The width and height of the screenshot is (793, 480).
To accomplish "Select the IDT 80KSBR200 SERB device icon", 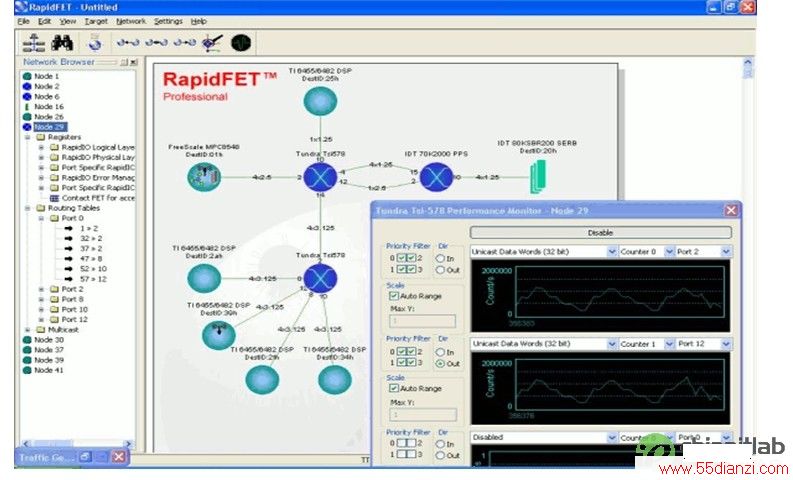I will coord(538,177).
